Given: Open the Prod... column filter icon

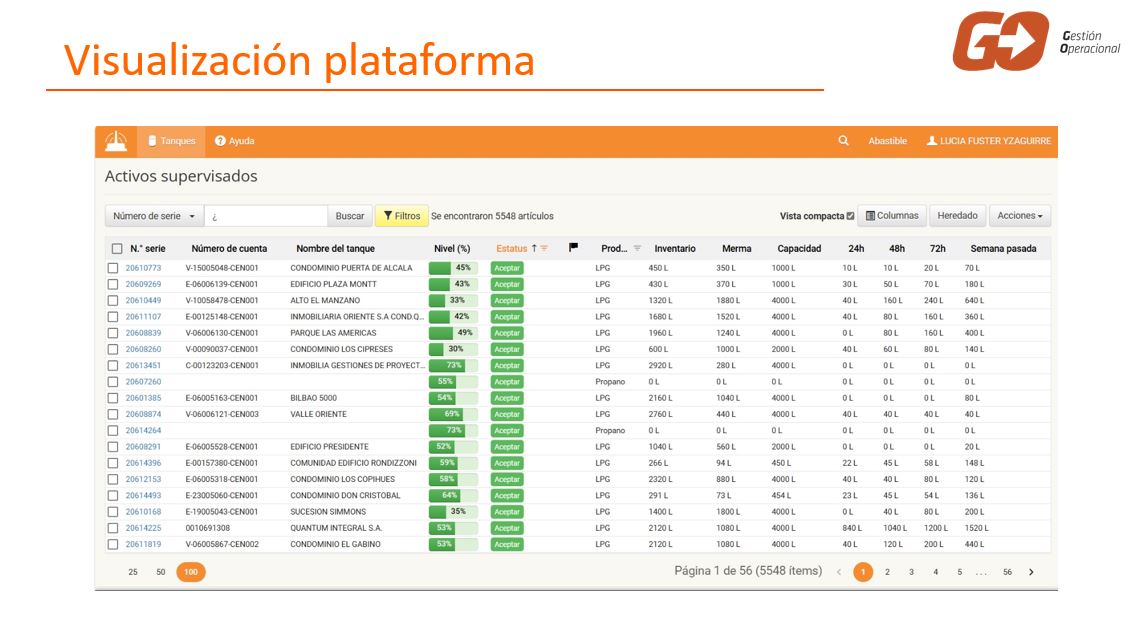Looking at the screenshot, I should [x=637, y=248].
